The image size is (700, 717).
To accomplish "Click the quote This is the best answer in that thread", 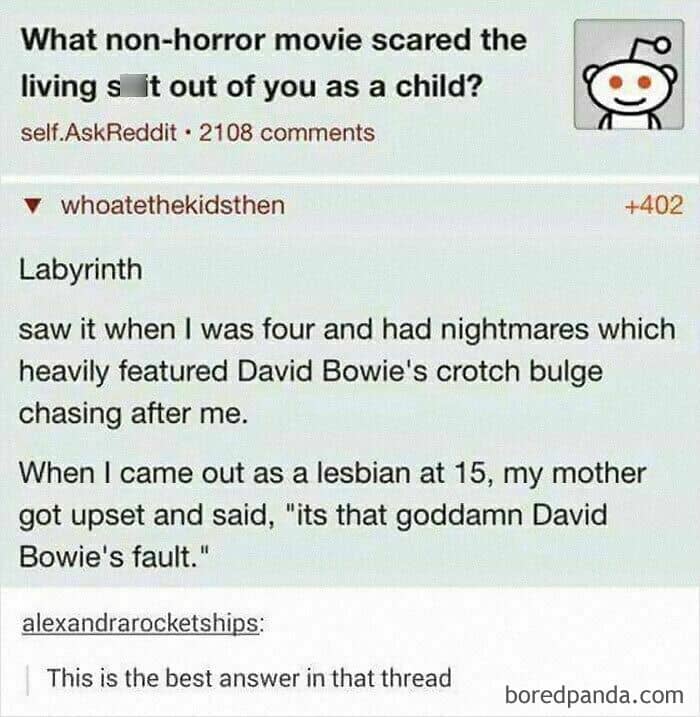I will pyautogui.click(x=249, y=678).
